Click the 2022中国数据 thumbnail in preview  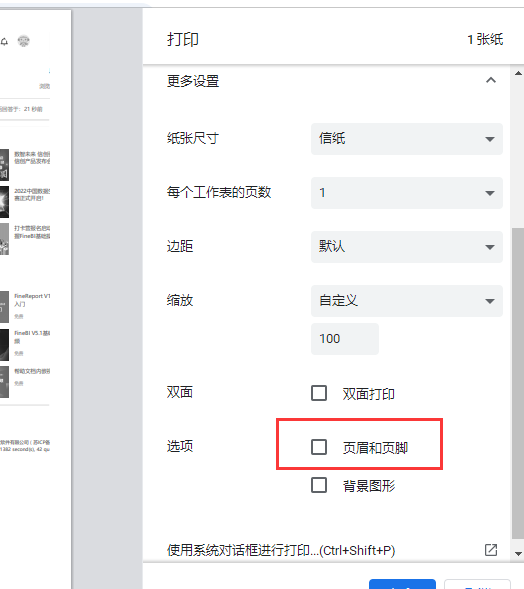click(5, 202)
